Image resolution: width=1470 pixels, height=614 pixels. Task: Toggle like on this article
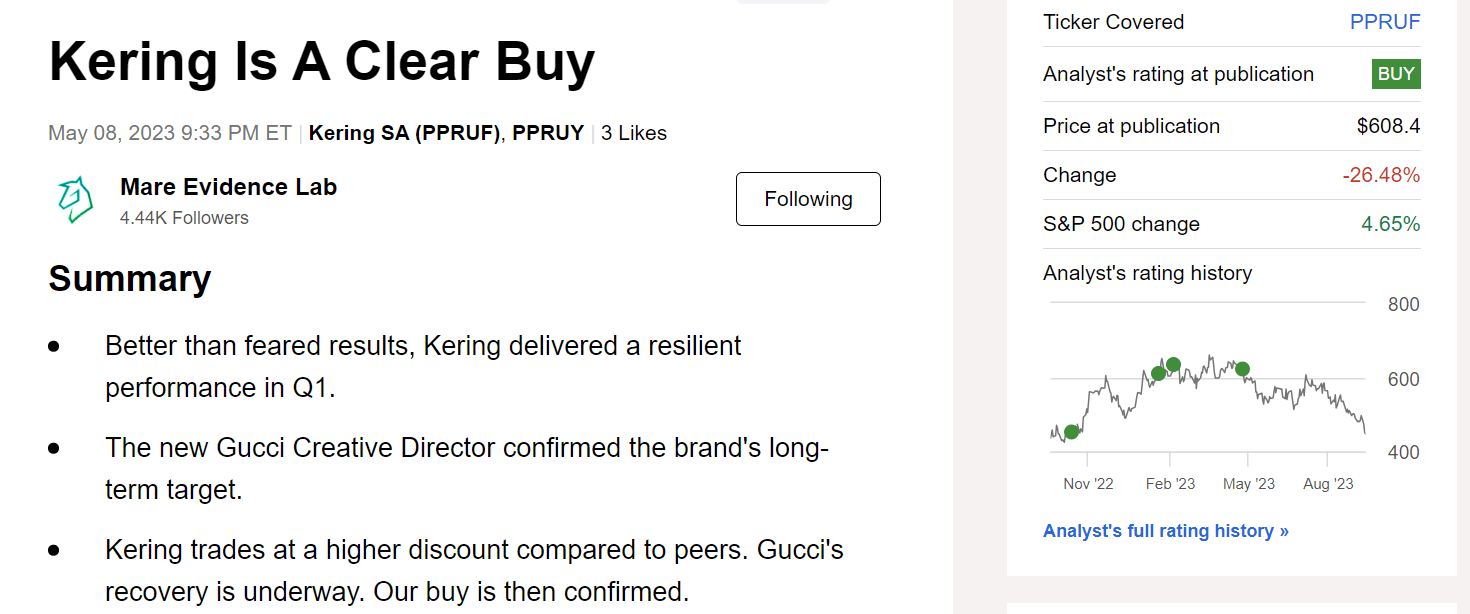(634, 133)
